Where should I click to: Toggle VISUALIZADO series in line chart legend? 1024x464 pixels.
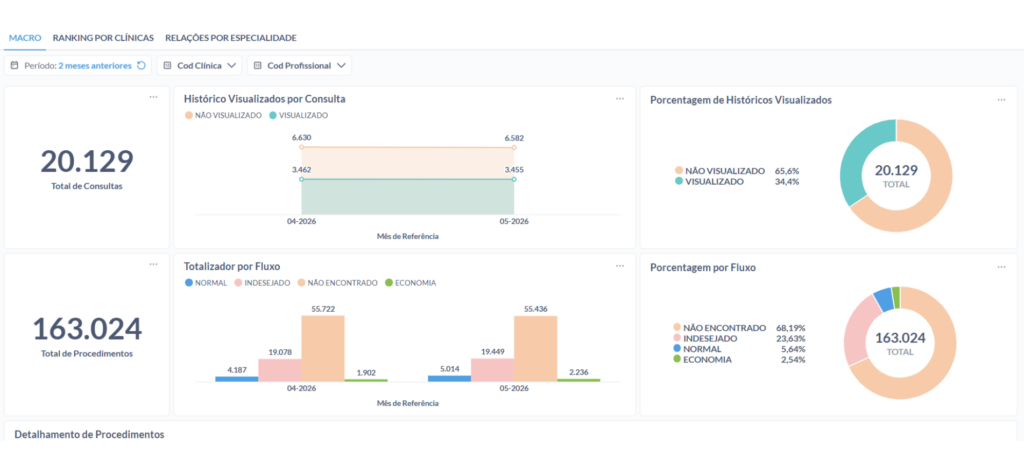pyautogui.click(x=298, y=115)
